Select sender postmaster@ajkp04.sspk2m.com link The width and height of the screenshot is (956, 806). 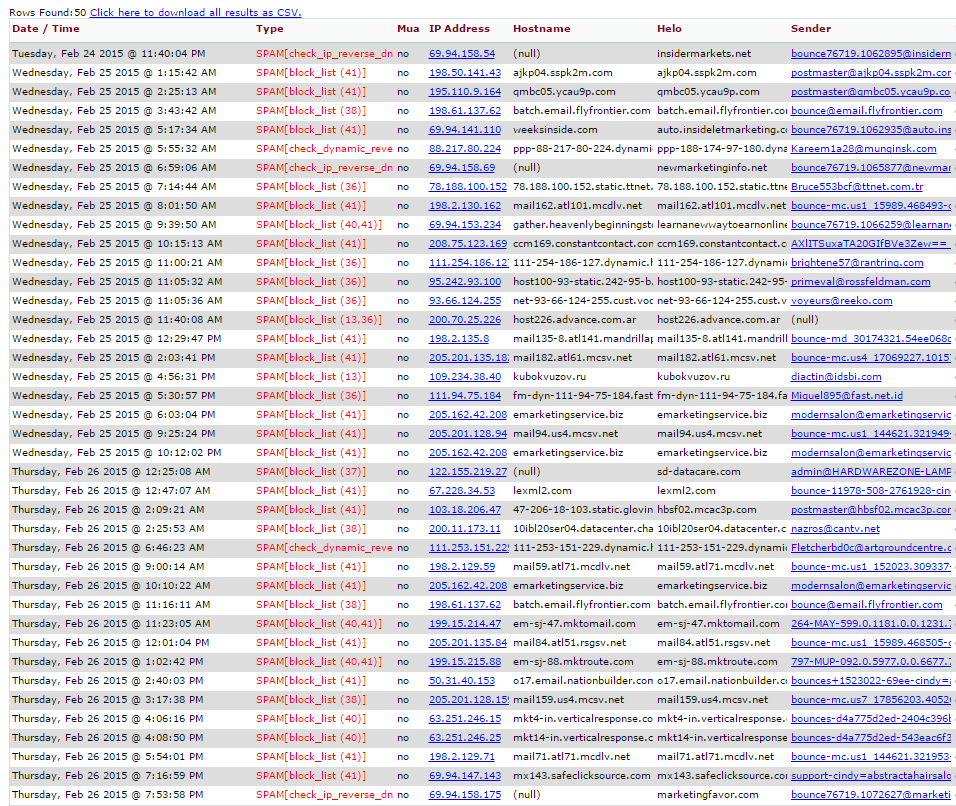[x=870, y=73]
